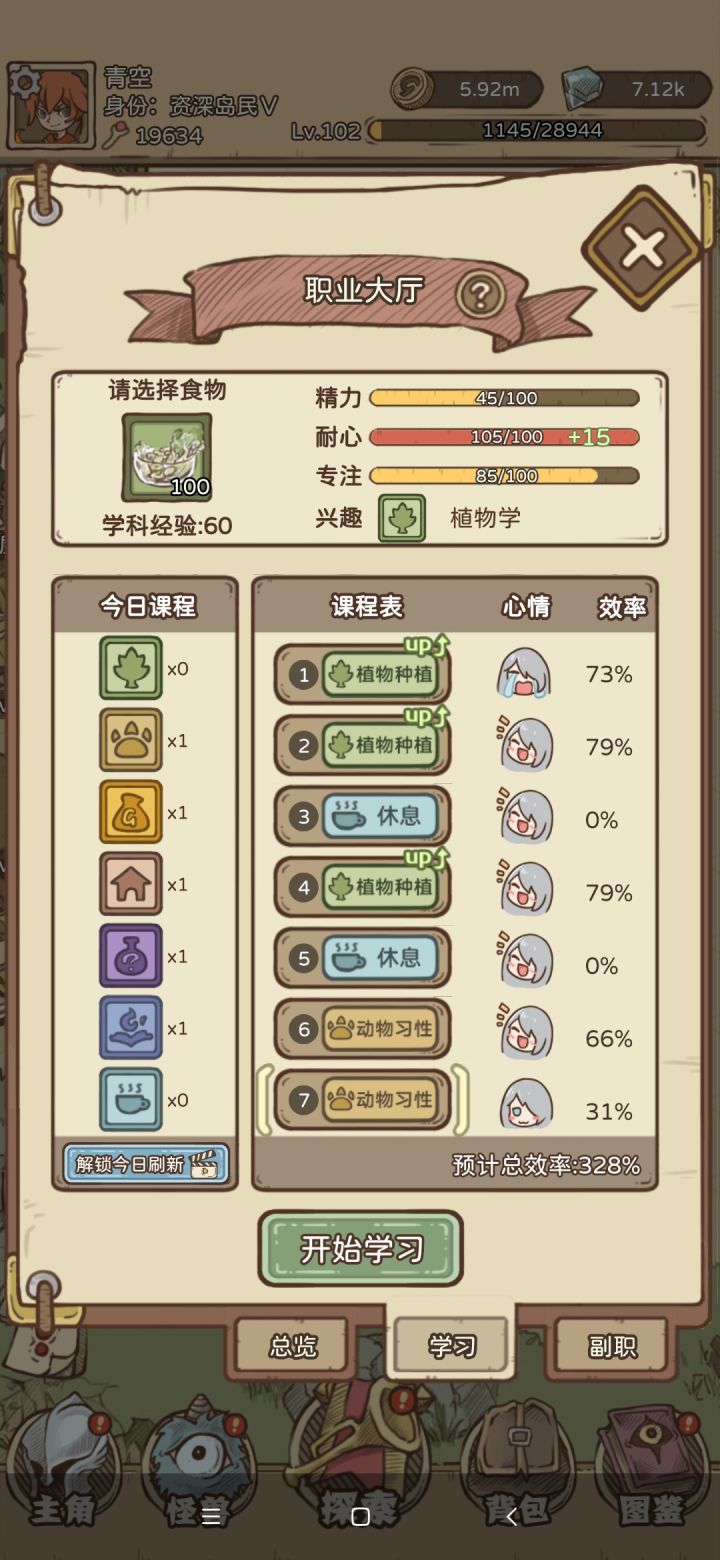Choose the rest coffee cup course icon

point(131,1100)
